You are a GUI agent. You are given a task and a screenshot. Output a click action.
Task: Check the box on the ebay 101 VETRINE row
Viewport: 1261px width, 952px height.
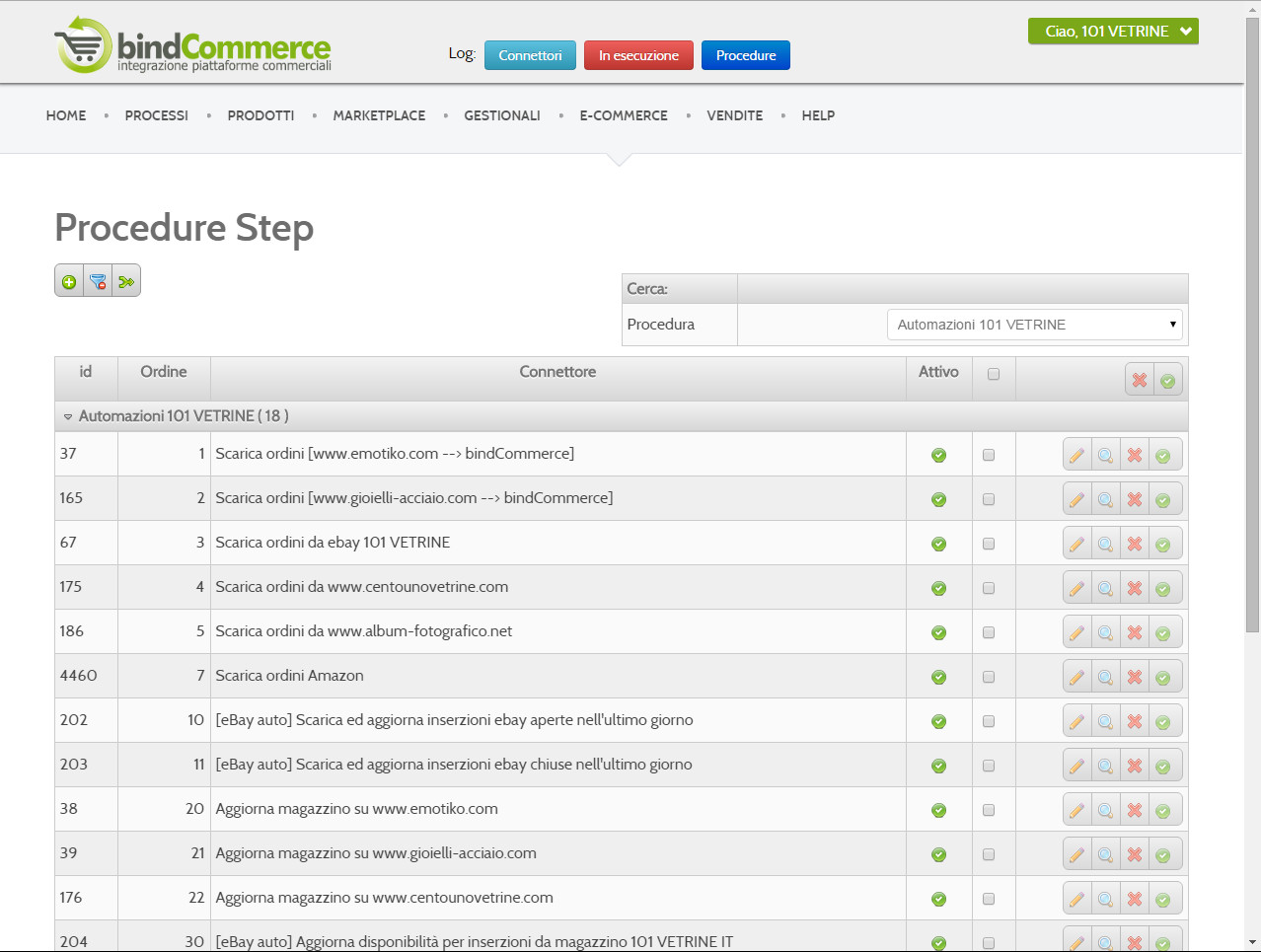989,544
